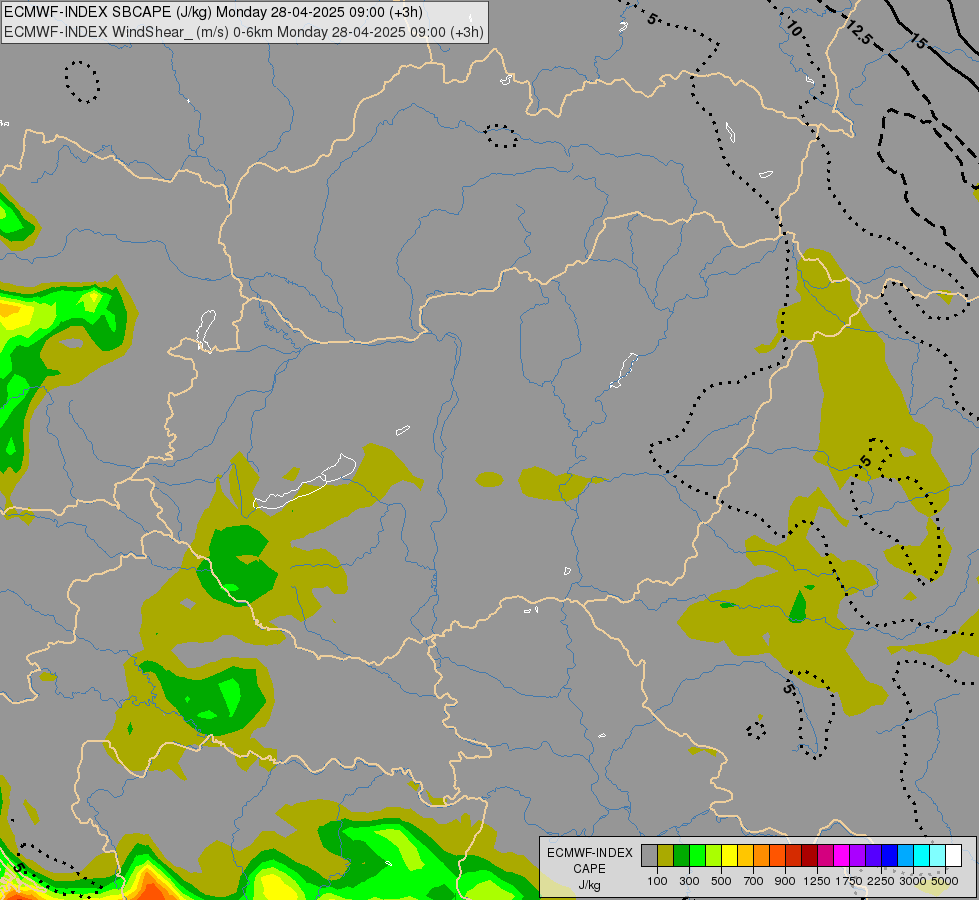Click the dark red legend swatch

pyautogui.click(x=809, y=855)
